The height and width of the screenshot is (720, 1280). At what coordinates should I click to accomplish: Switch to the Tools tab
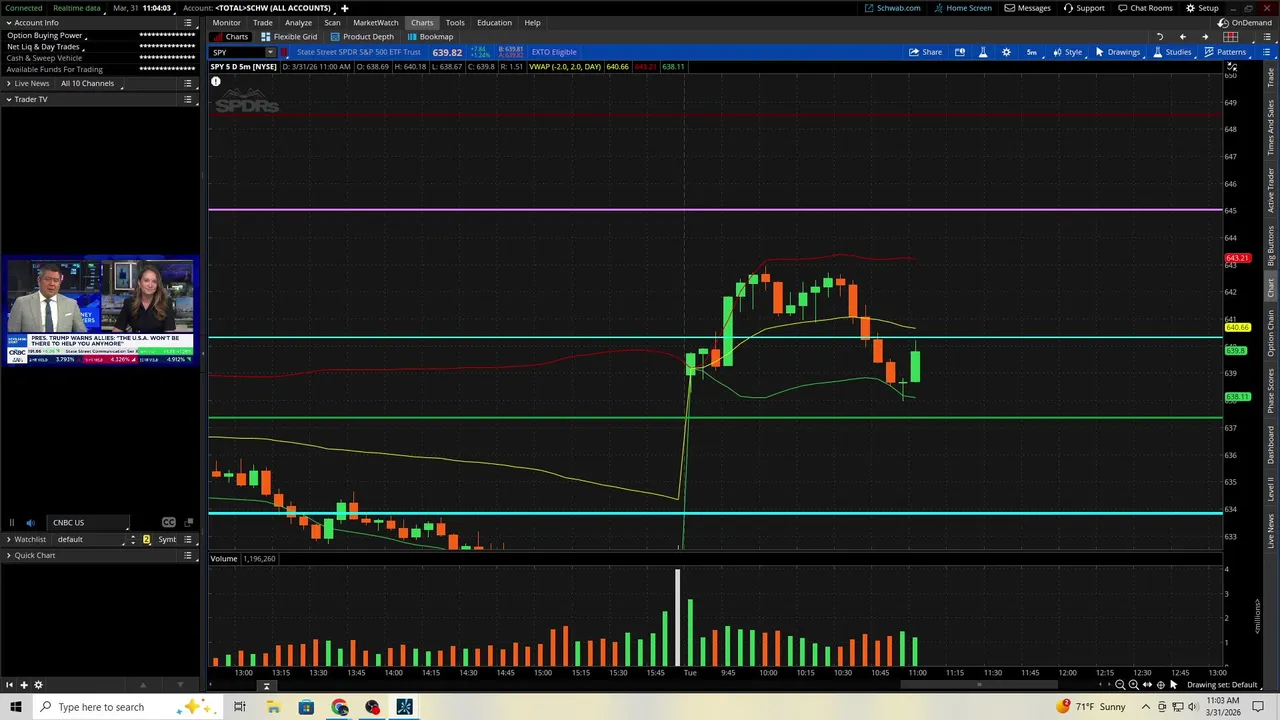(x=455, y=22)
